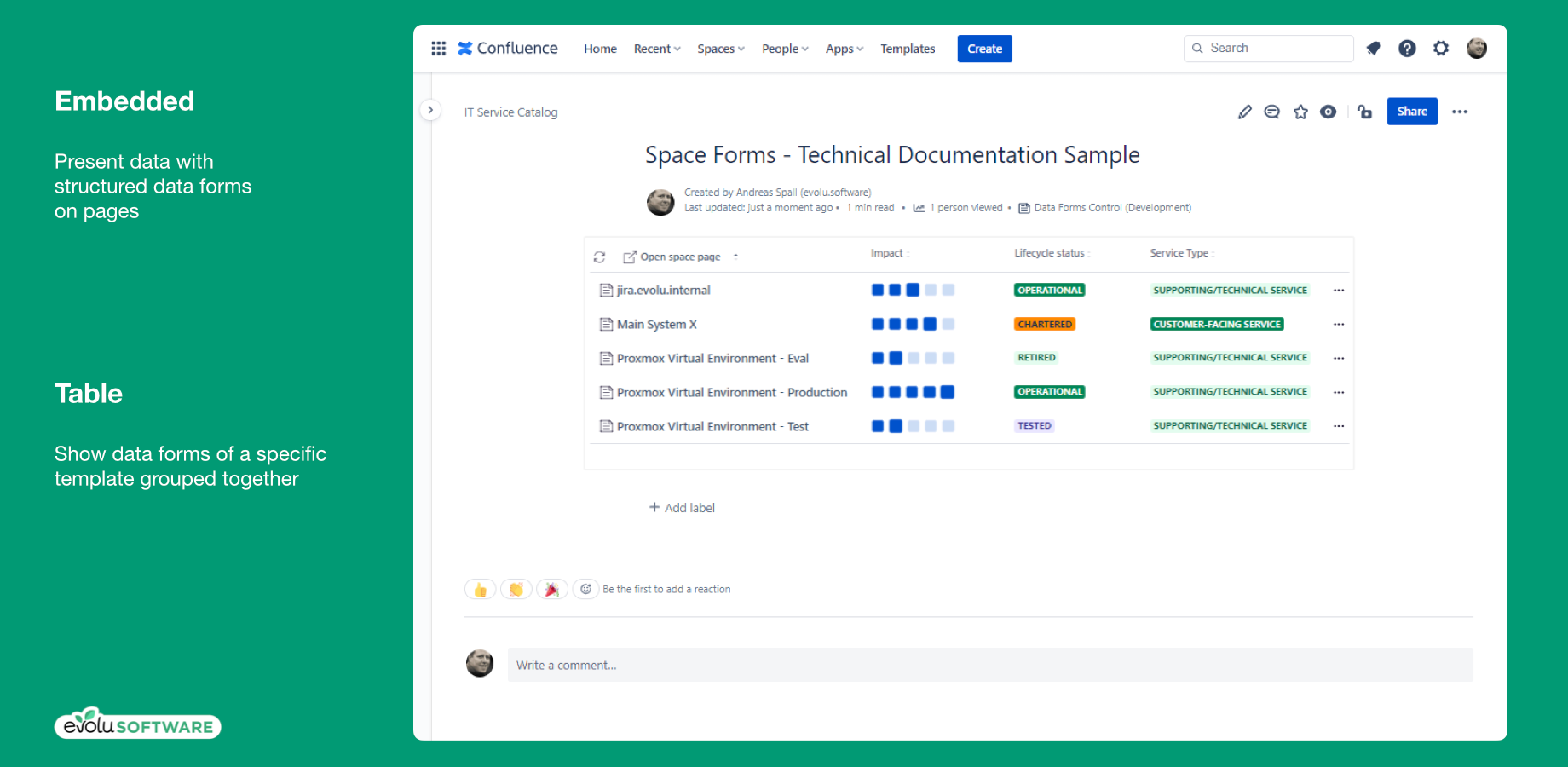Open Lifecycle status column menu

coord(1089,254)
